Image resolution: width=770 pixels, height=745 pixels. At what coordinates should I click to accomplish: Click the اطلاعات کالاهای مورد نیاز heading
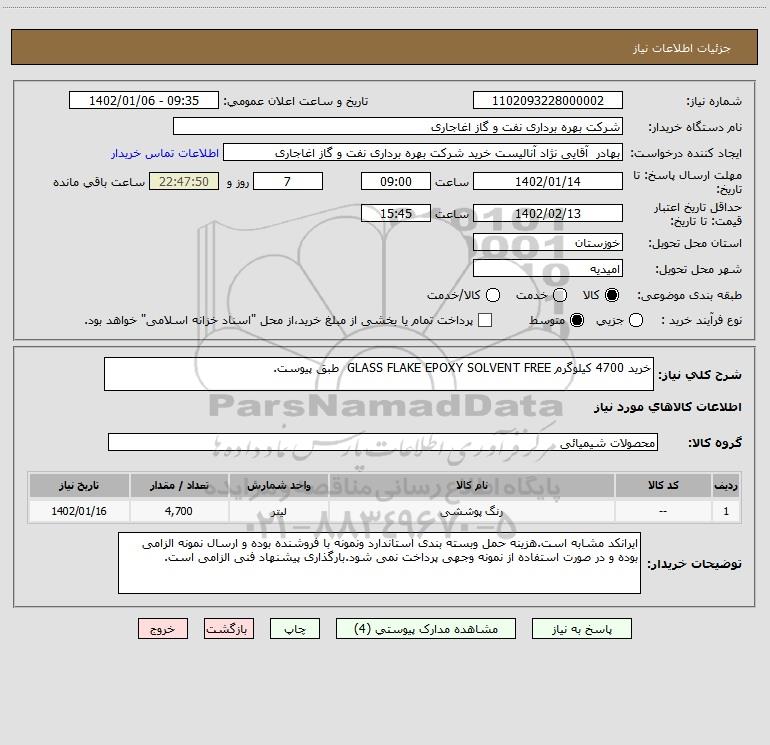pyautogui.click(x=668, y=407)
